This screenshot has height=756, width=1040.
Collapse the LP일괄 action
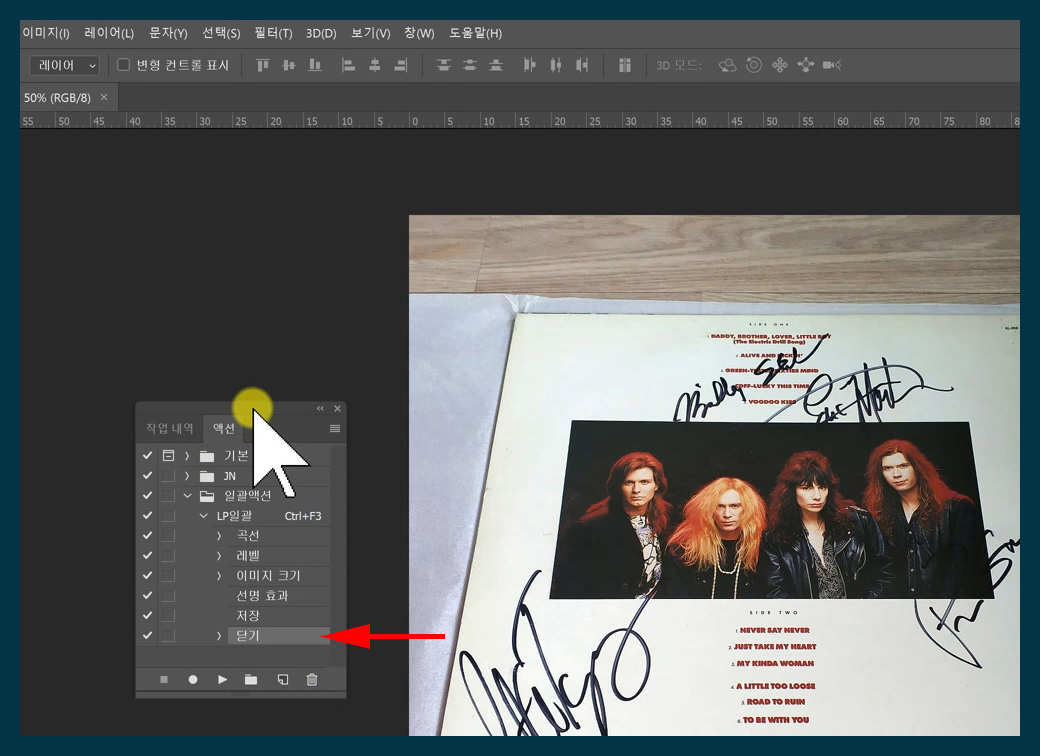click(x=204, y=515)
